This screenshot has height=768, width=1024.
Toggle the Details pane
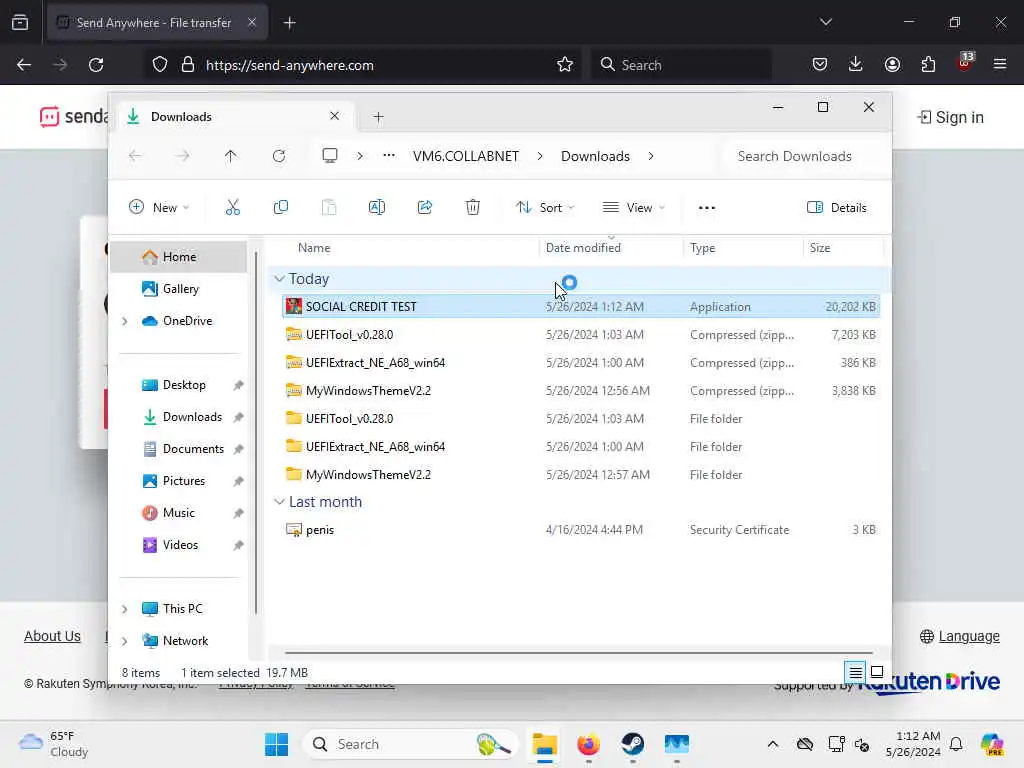tap(837, 208)
